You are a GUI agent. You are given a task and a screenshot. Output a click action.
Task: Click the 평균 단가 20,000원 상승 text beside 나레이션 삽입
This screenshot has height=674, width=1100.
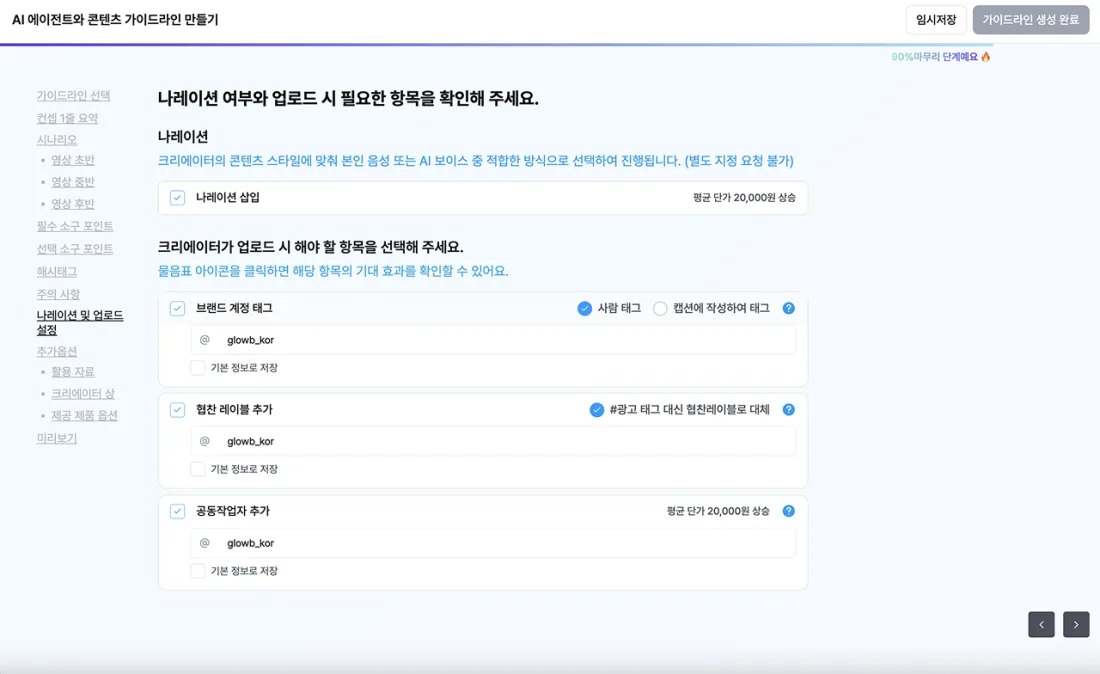[744, 198]
